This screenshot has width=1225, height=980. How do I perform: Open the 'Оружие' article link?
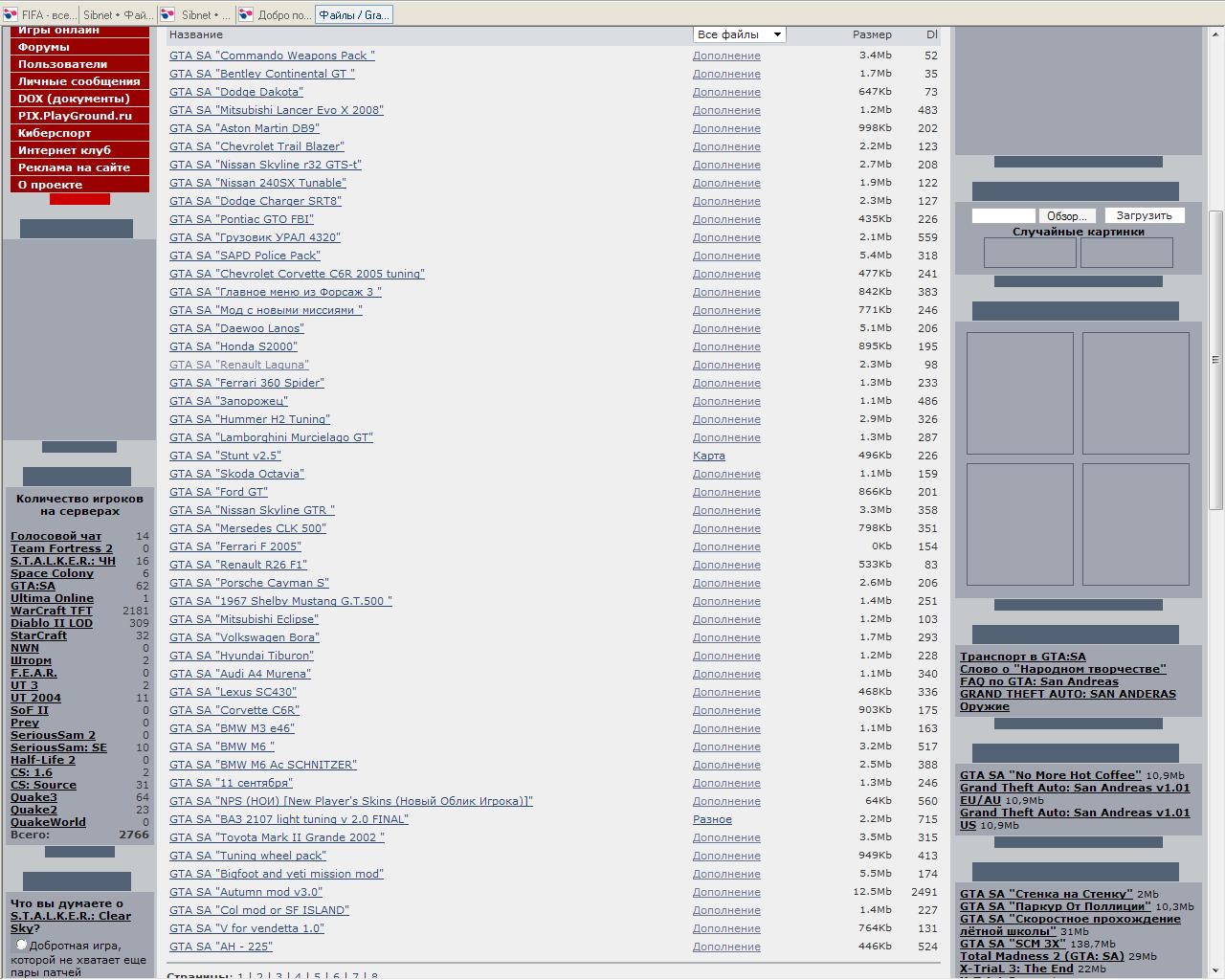[985, 706]
